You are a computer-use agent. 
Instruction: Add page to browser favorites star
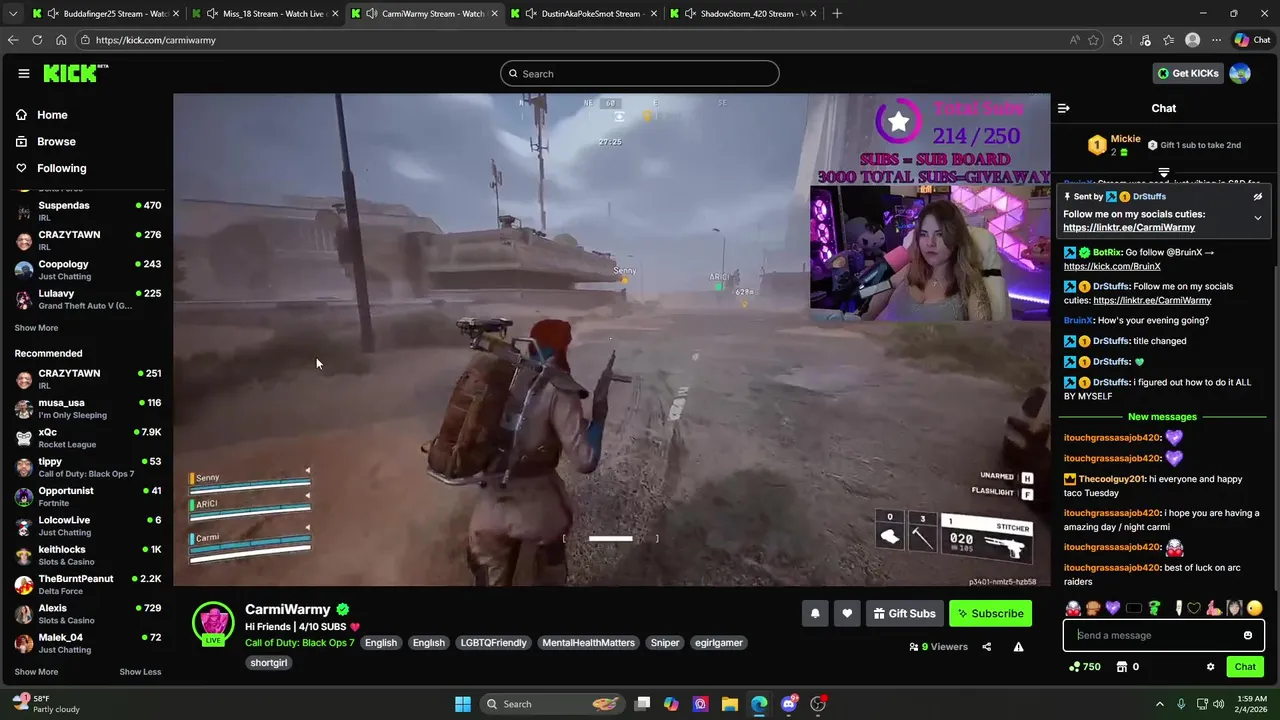click(1093, 40)
